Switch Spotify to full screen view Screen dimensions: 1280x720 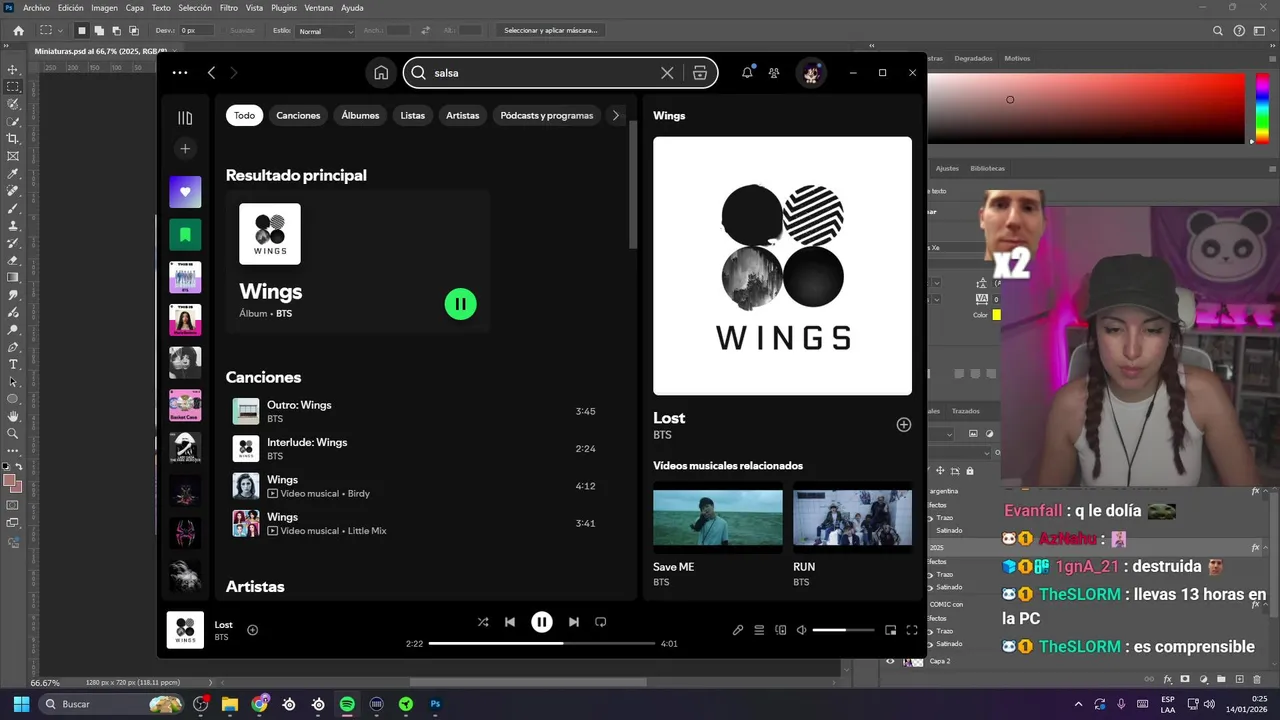point(912,630)
